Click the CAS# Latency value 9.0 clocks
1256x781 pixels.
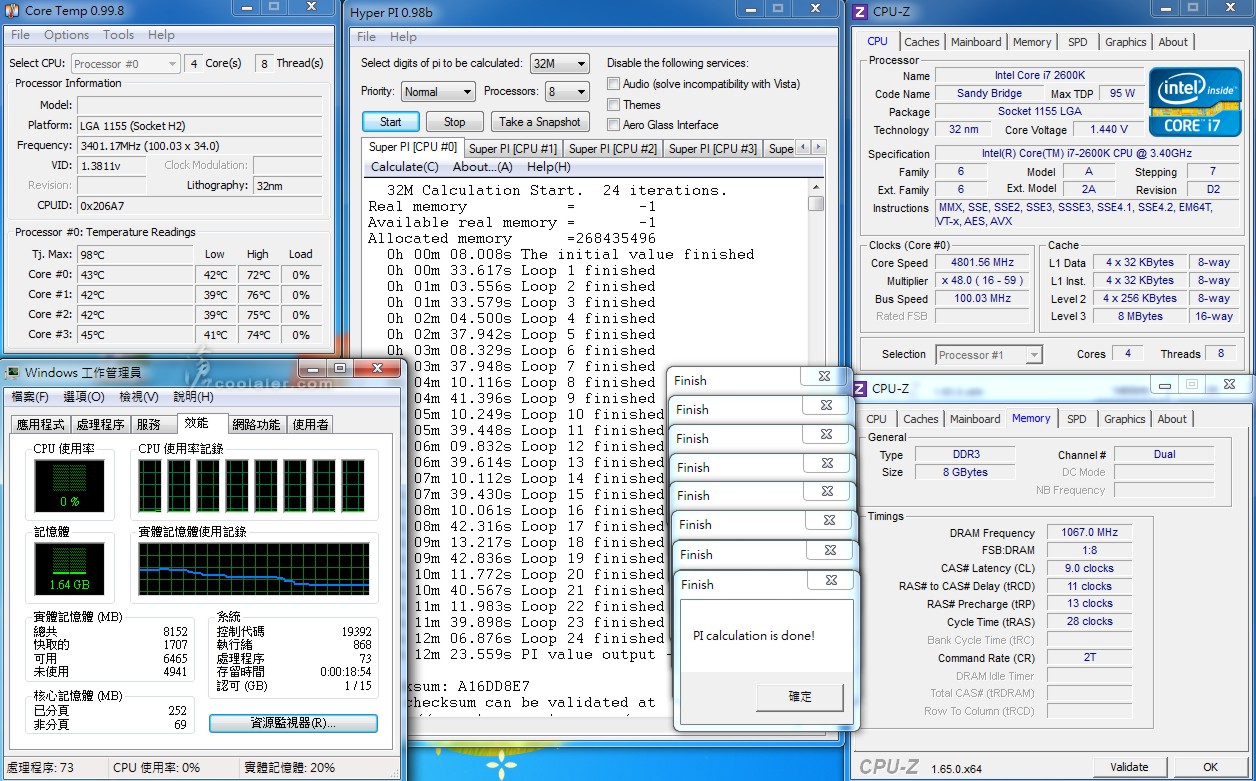coord(1089,569)
